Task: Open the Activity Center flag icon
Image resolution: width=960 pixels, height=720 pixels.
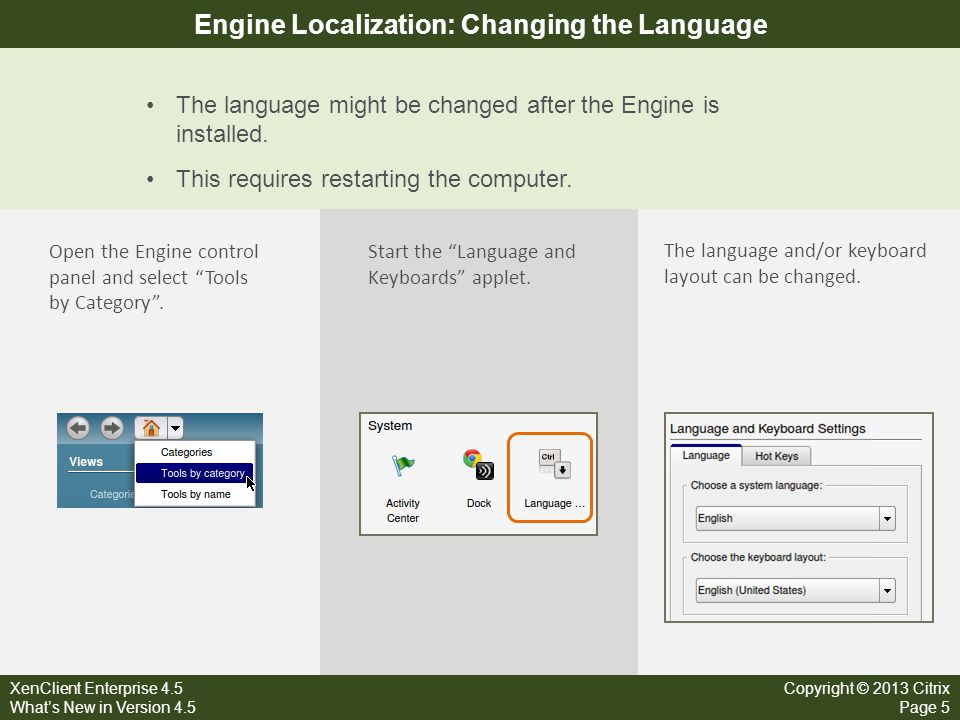Action: (403, 465)
